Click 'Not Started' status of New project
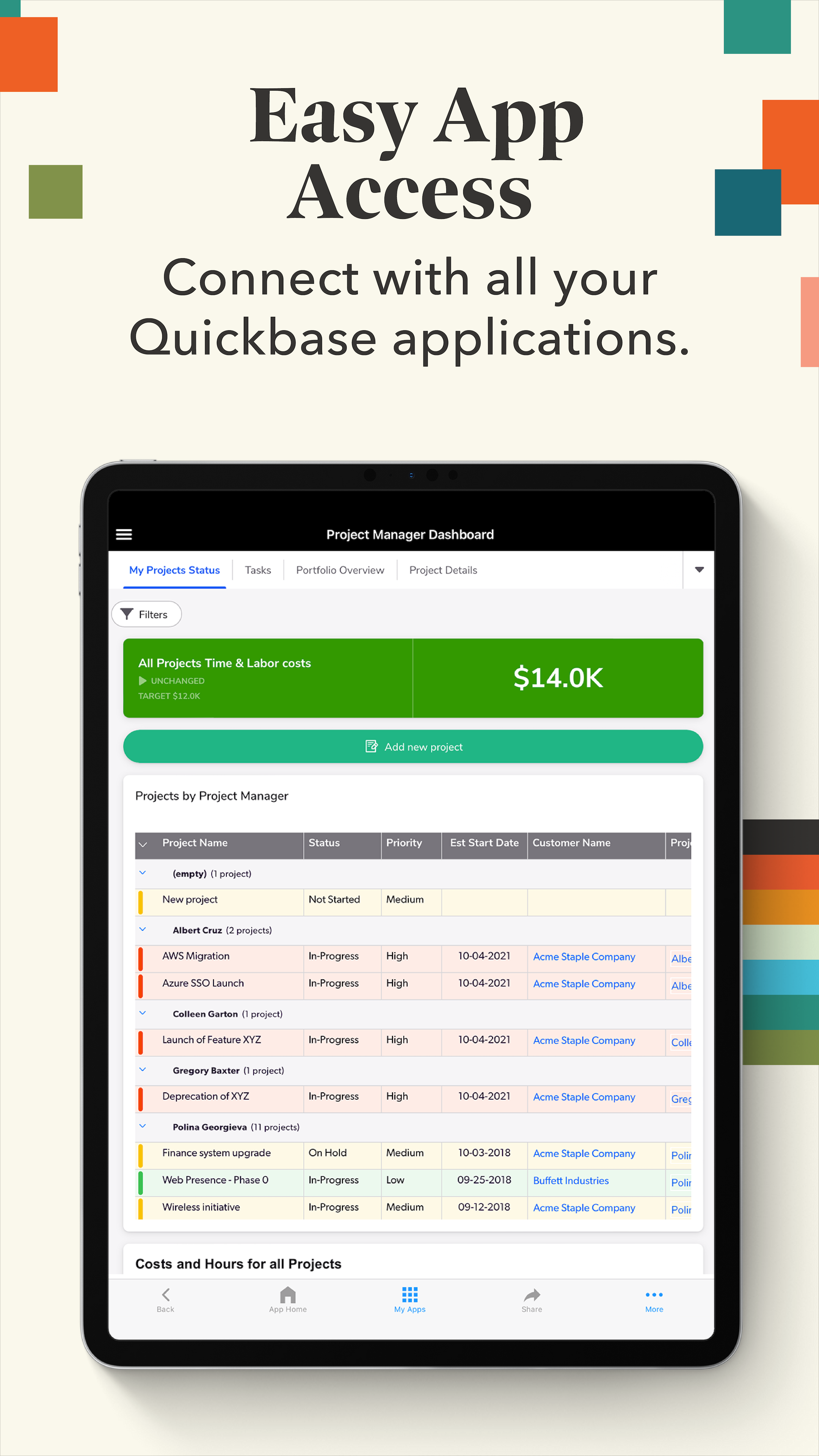819x1456 pixels. click(334, 899)
